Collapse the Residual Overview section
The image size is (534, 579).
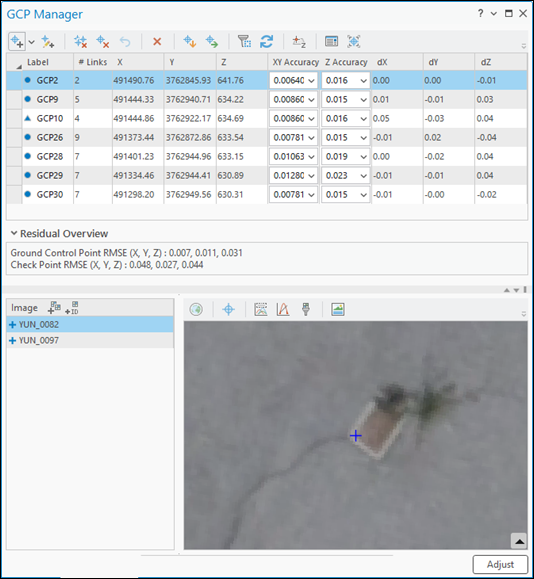coord(14,233)
